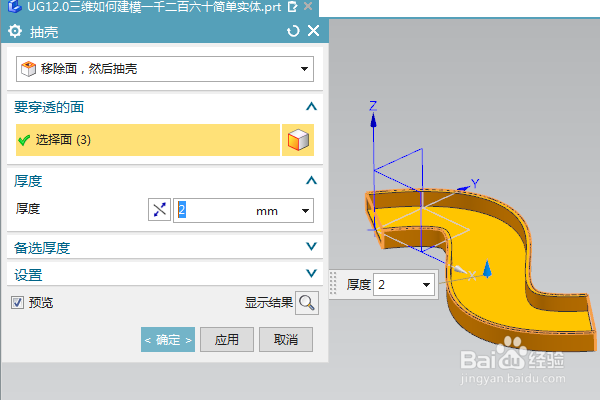Click the 显示结果 magnifier icon
The width and height of the screenshot is (600, 400).
[307, 303]
